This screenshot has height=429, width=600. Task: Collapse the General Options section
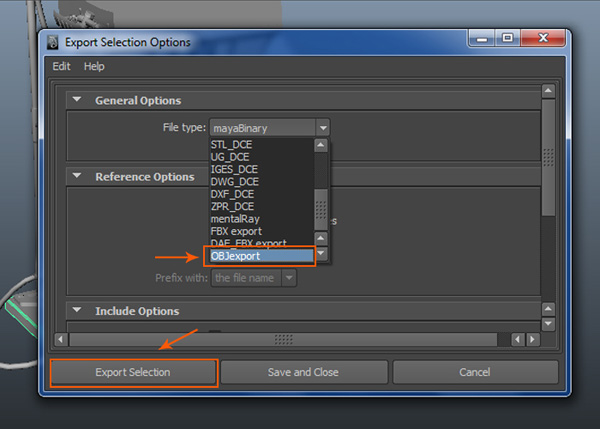tap(77, 100)
